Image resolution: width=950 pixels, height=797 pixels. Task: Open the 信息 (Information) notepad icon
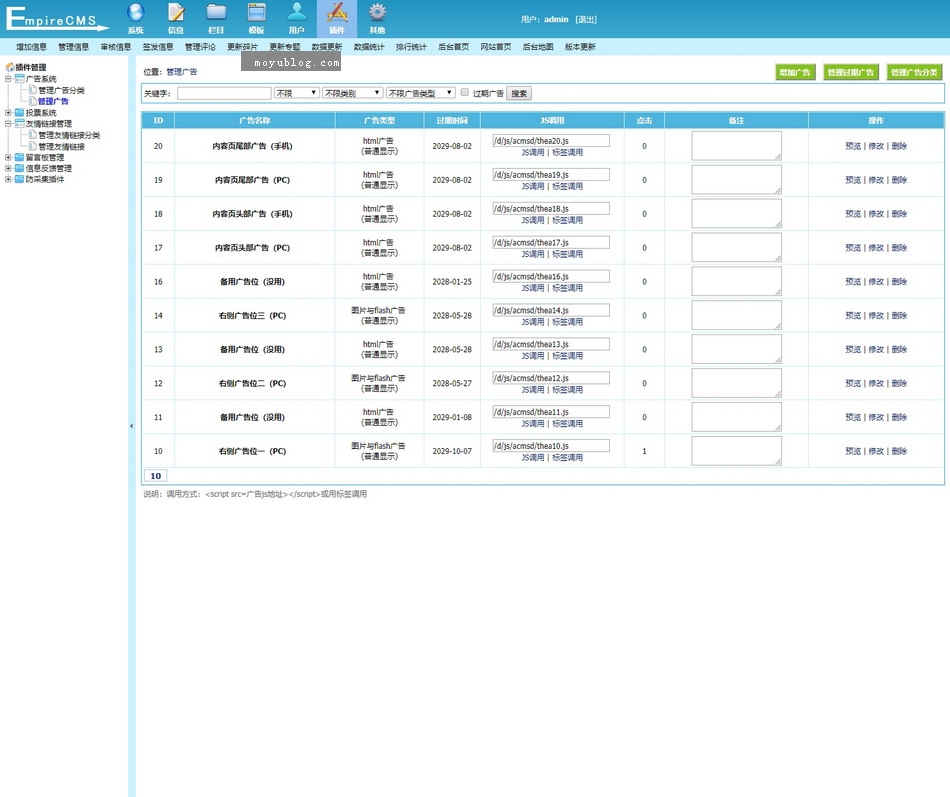pyautogui.click(x=176, y=13)
